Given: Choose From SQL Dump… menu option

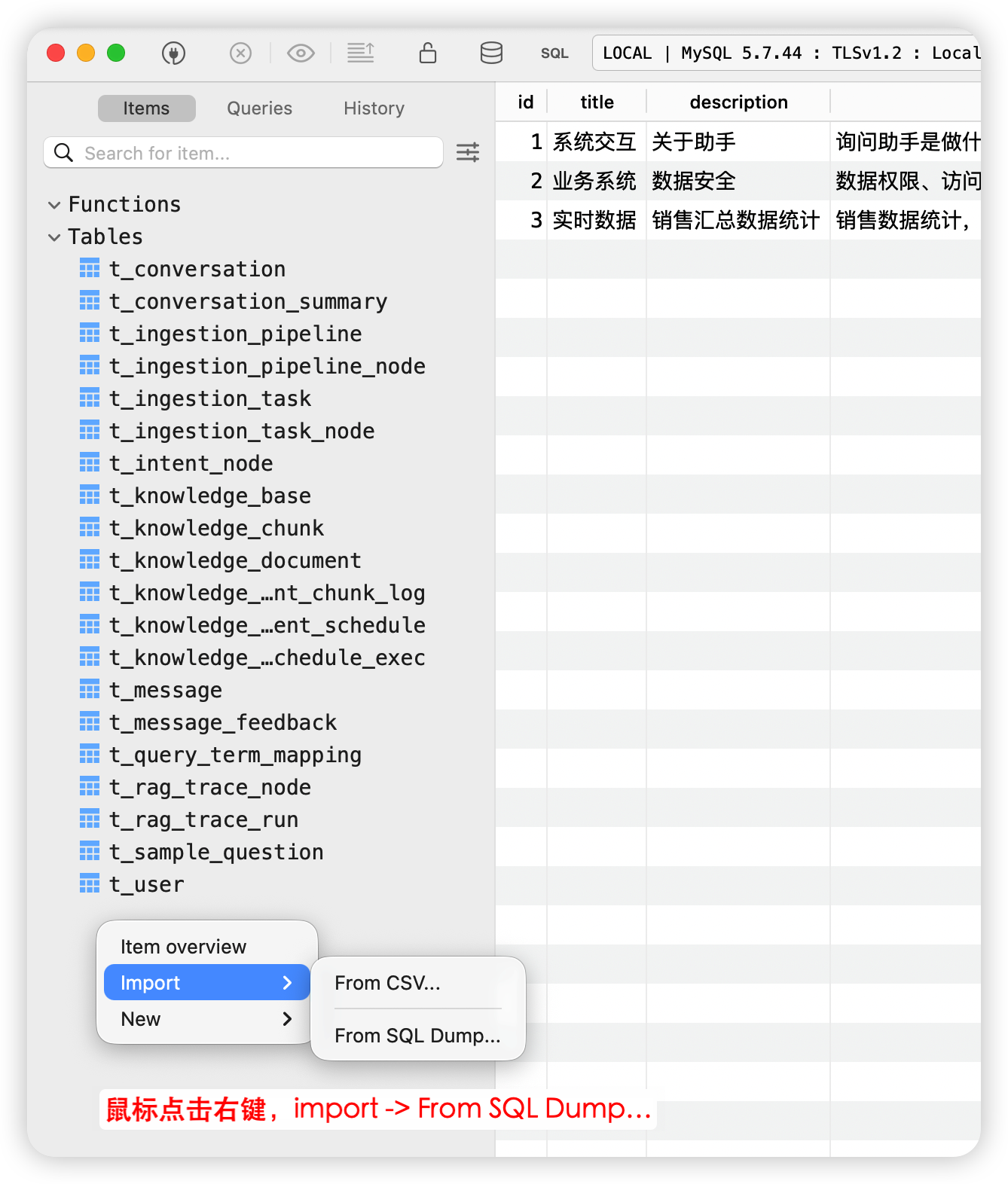Looking at the screenshot, I should (417, 1036).
